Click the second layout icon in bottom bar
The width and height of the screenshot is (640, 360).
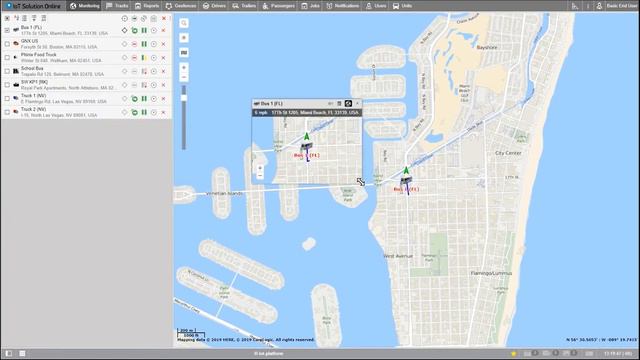click(22, 353)
